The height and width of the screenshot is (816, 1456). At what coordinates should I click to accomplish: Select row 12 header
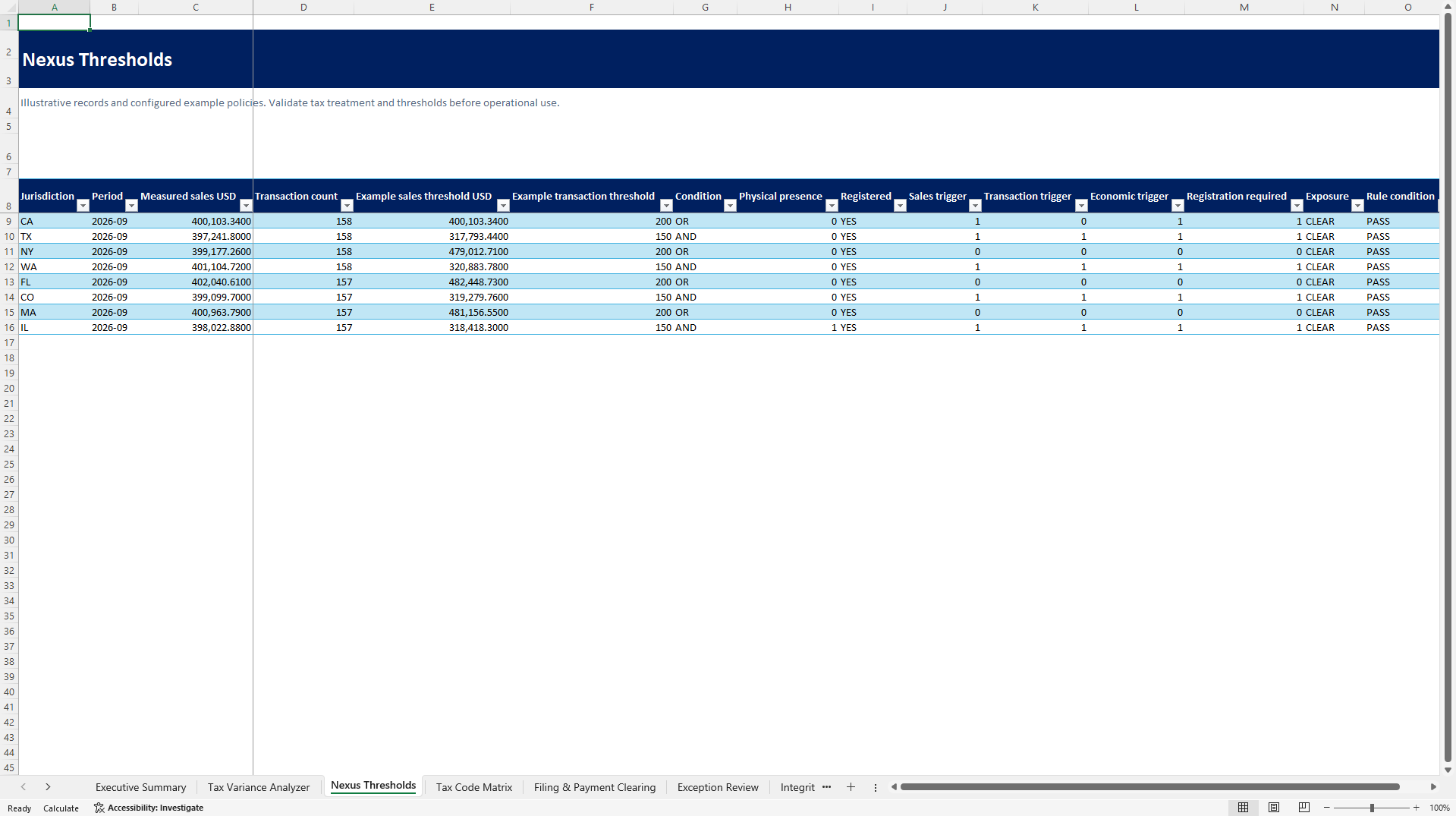[x=8, y=266]
